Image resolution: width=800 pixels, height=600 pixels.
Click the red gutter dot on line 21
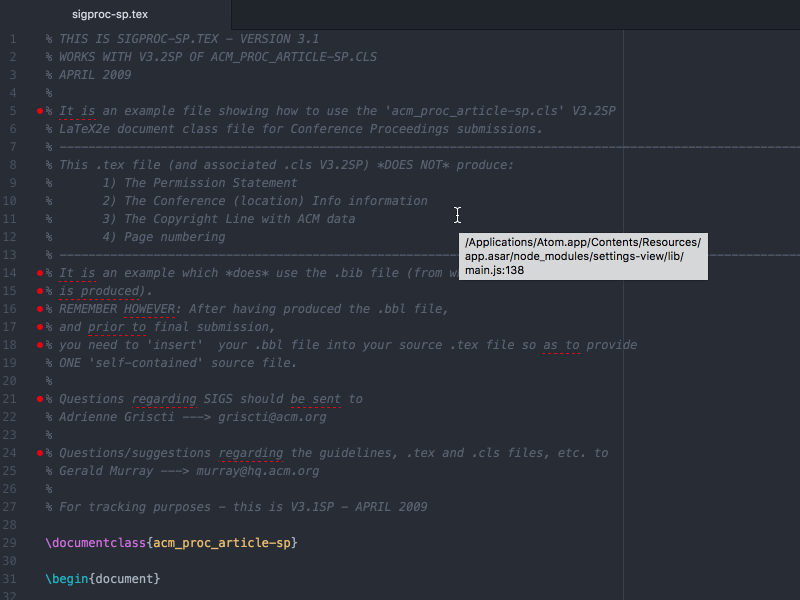(x=39, y=399)
